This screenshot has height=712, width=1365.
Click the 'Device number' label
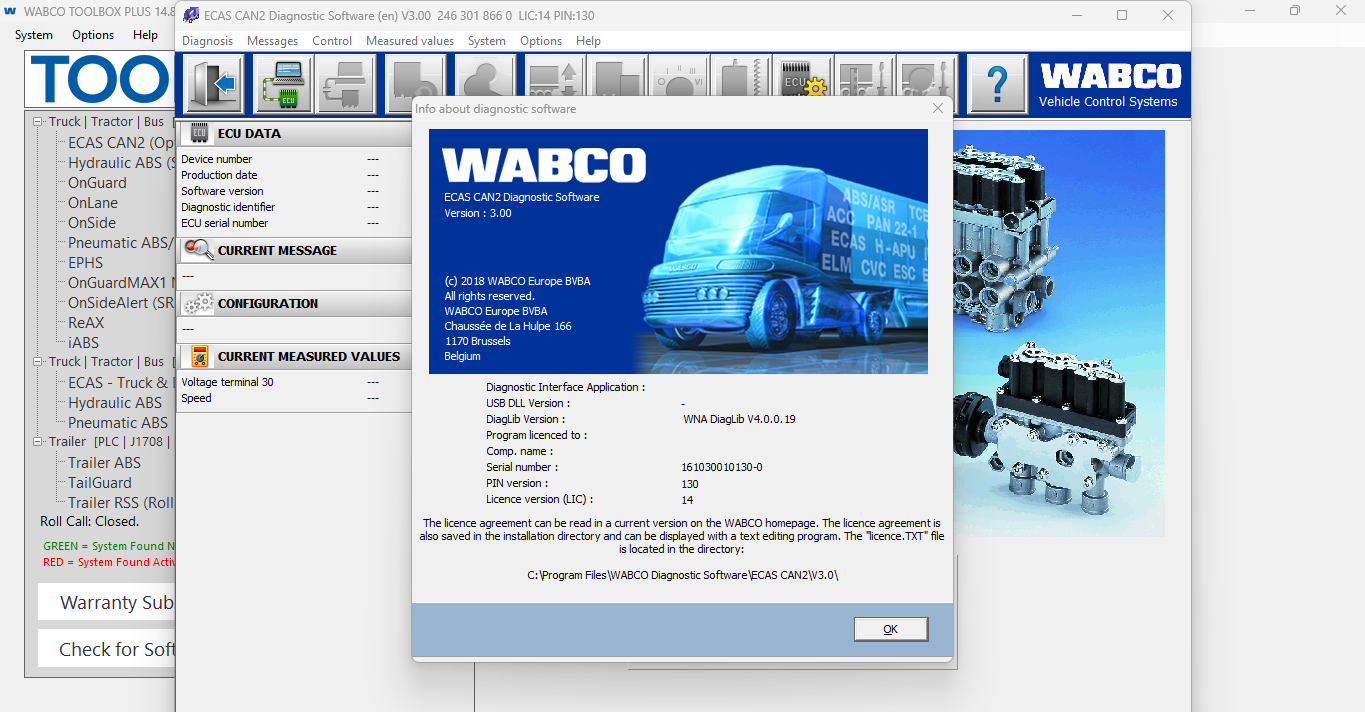tap(216, 159)
